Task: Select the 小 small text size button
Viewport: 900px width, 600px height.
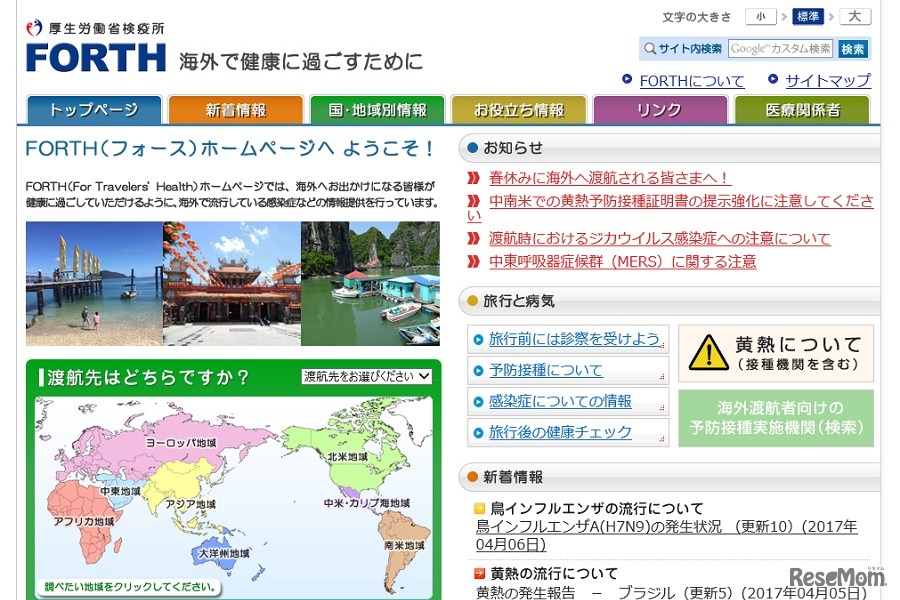Action: [x=760, y=17]
